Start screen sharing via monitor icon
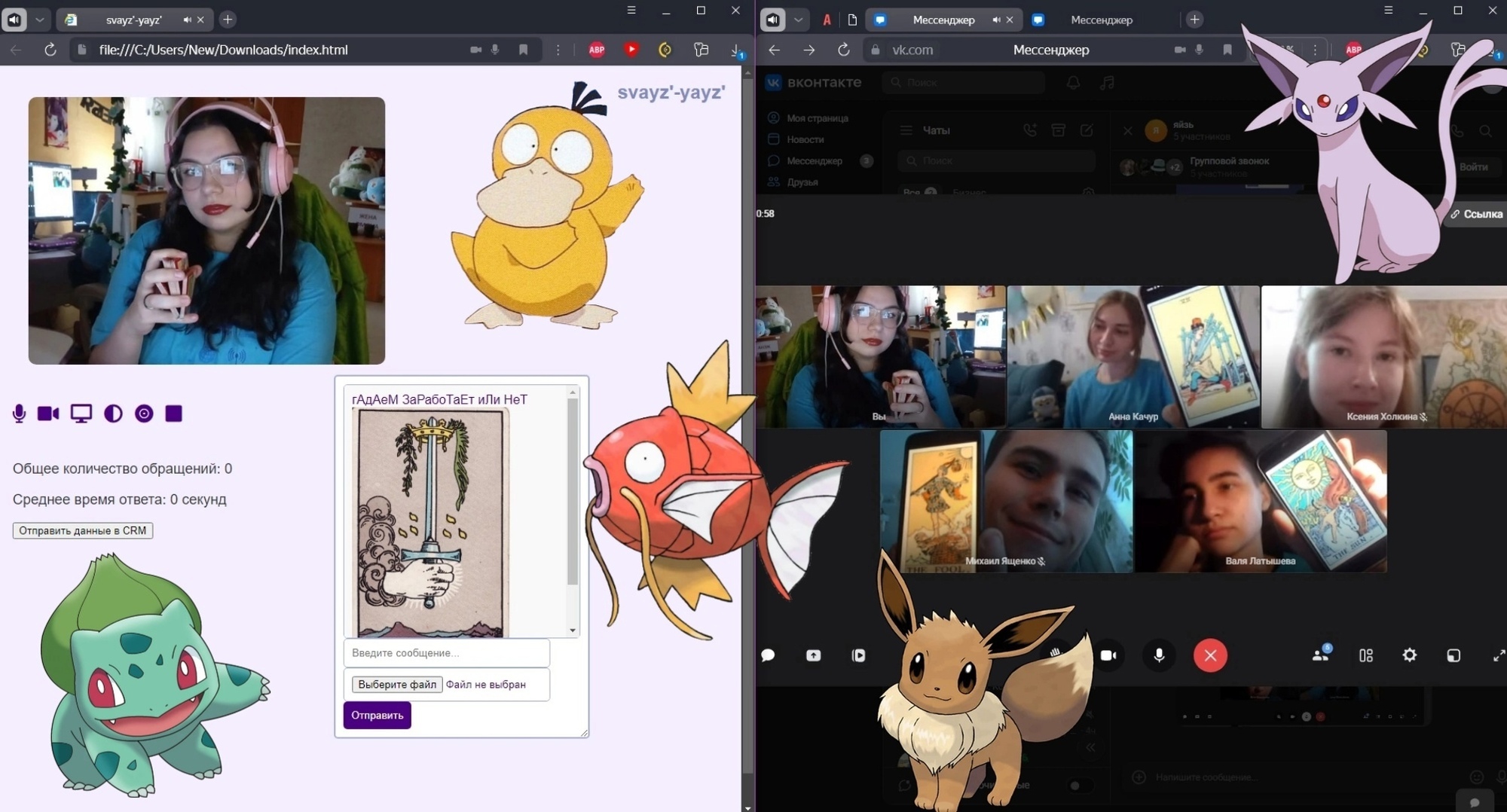Screen dimensions: 1507x812 click(x=81, y=414)
